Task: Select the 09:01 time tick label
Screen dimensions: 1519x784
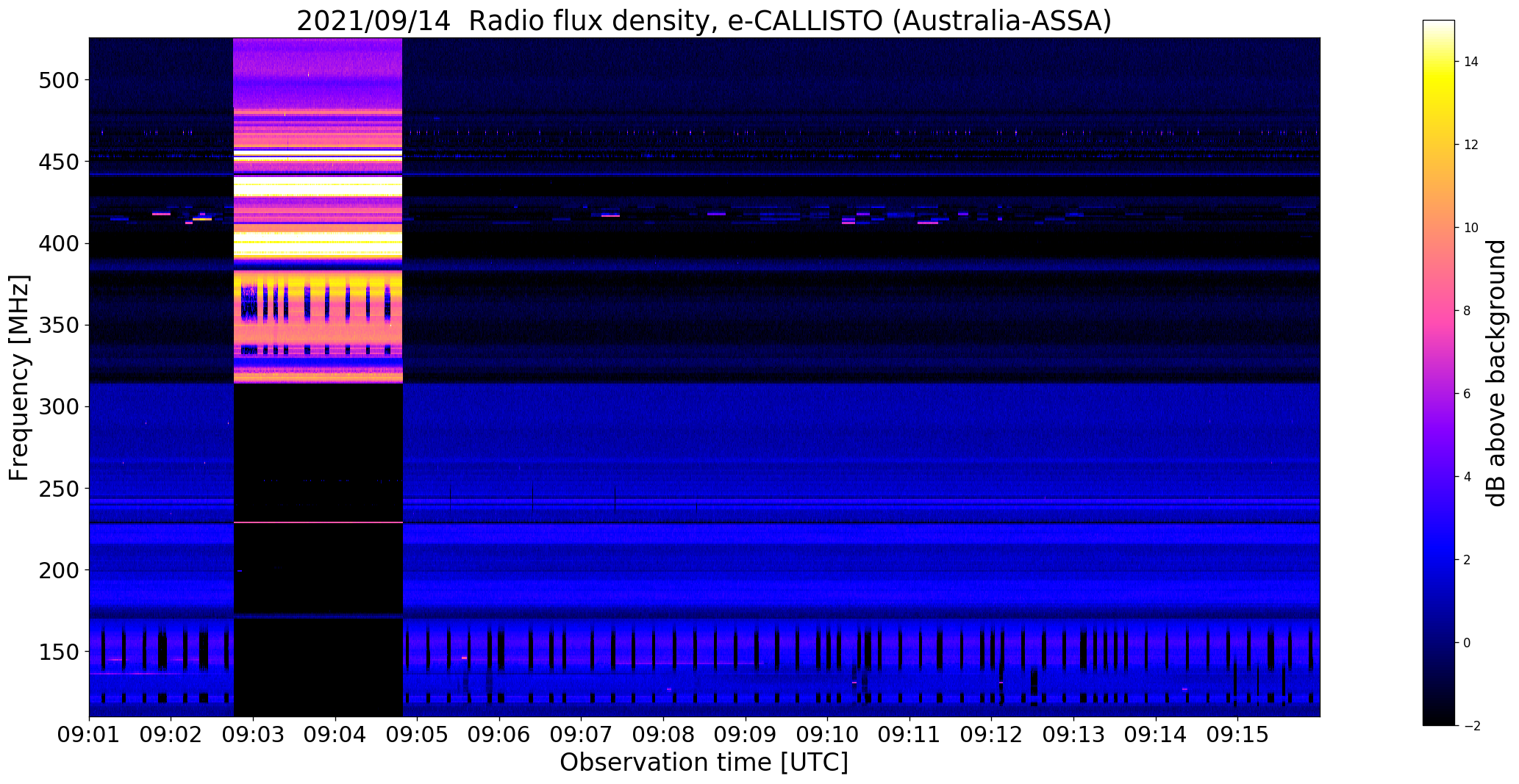Action: pyautogui.click(x=89, y=736)
